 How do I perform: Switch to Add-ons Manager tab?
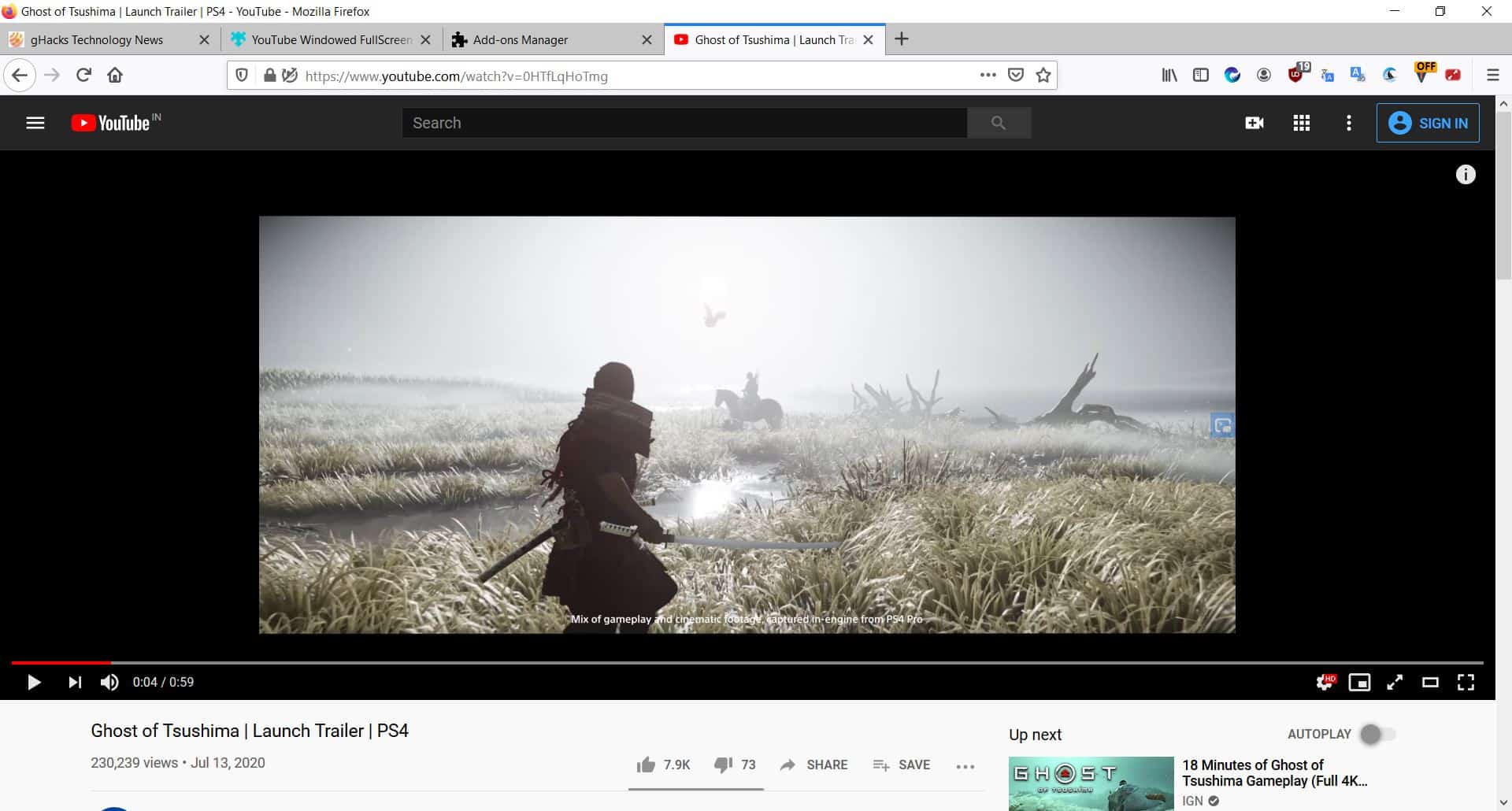point(520,39)
